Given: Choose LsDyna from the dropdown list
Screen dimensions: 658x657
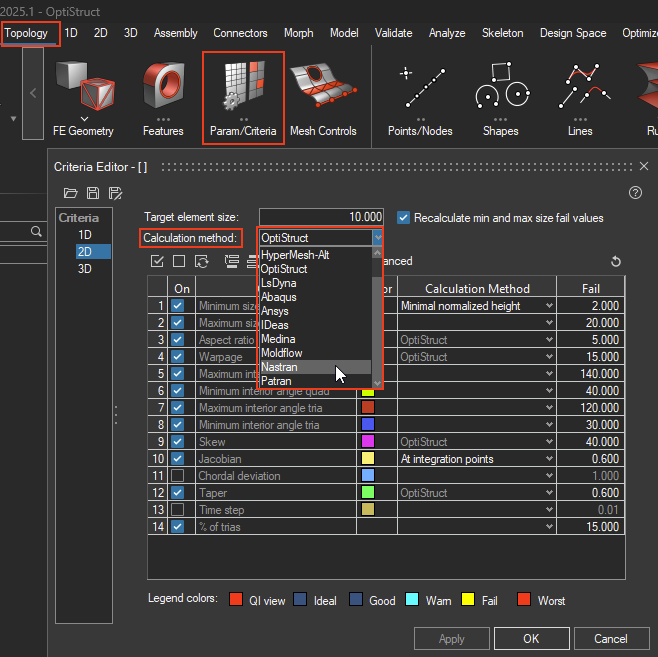Looking at the screenshot, I should pos(315,283).
